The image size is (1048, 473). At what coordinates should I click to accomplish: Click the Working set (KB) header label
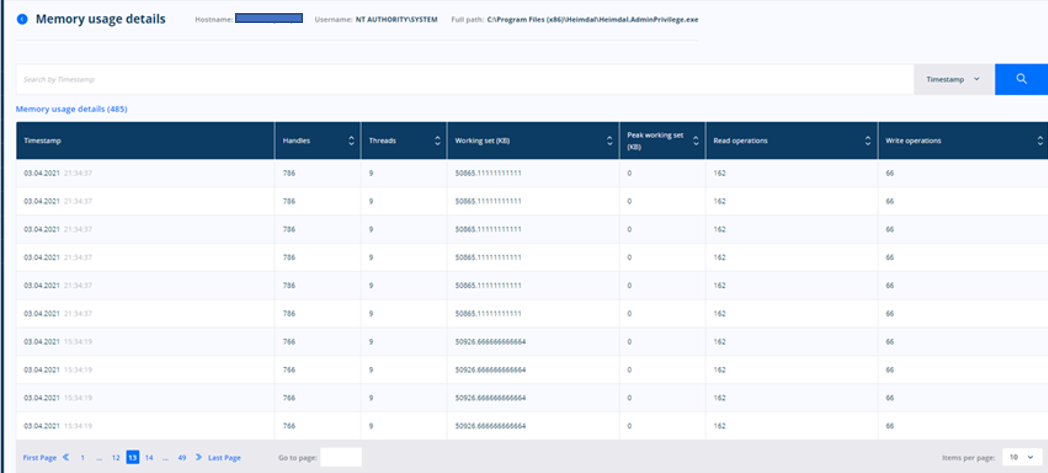[483, 141]
